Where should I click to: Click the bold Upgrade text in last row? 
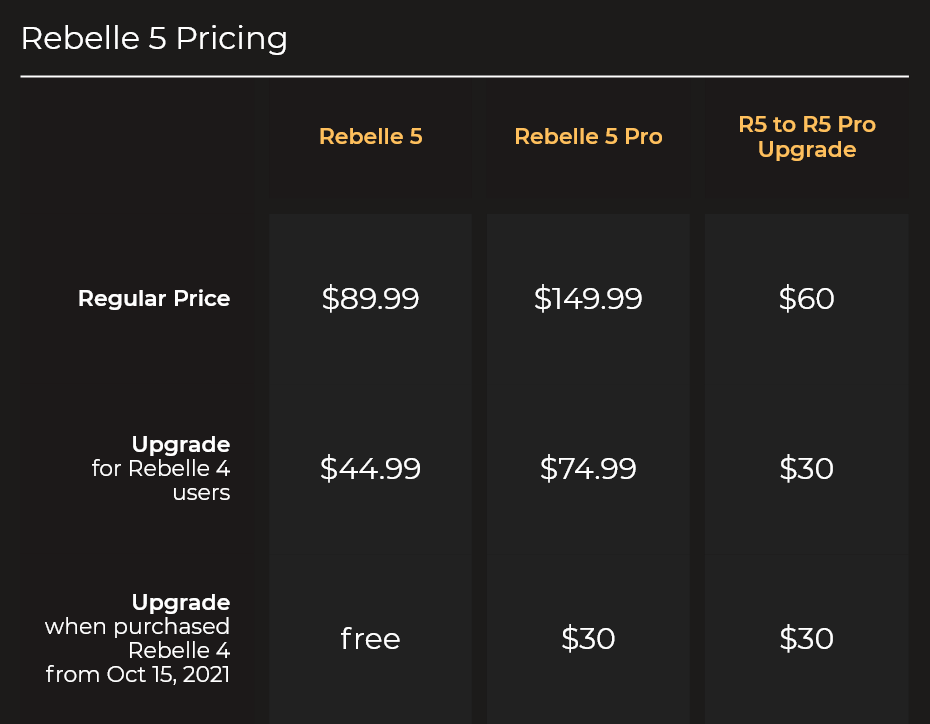181,602
